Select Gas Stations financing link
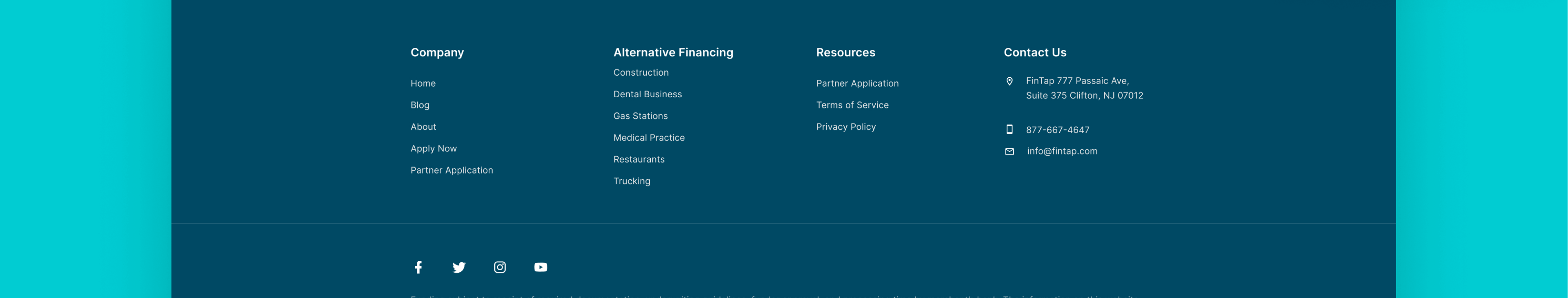This screenshot has height=298, width=1568. [641, 116]
